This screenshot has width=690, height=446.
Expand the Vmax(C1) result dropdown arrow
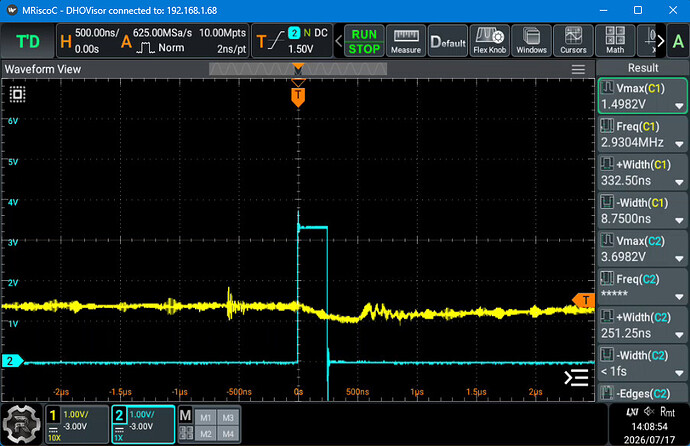(679, 106)
